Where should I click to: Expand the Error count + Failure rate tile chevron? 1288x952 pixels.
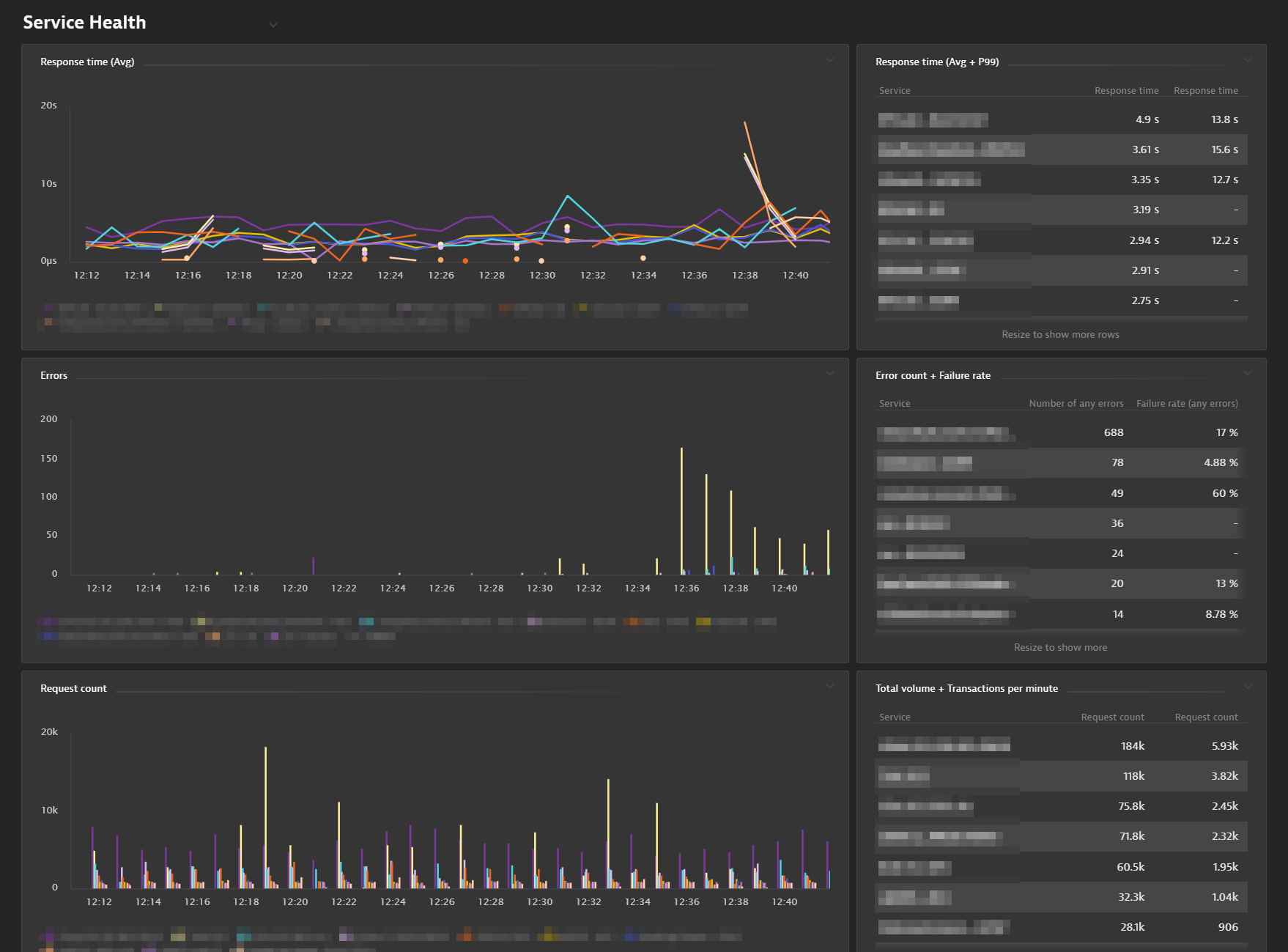coord(1248,373)
